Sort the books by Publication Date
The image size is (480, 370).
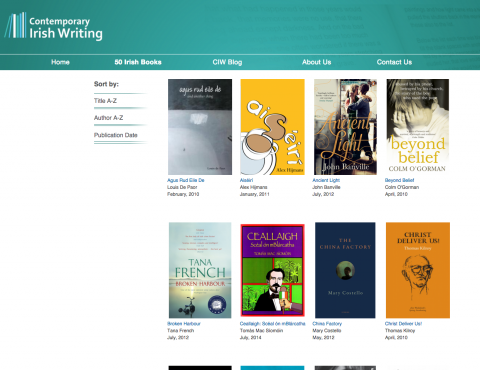pos(116,135)
